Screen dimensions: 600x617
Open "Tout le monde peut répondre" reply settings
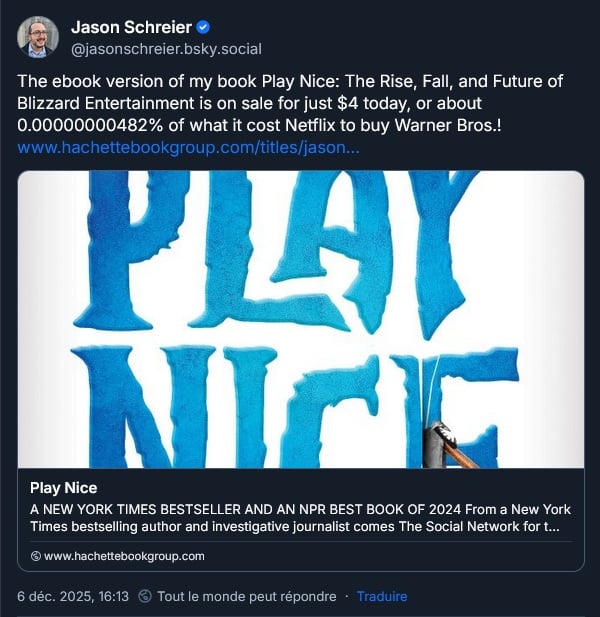246,596
